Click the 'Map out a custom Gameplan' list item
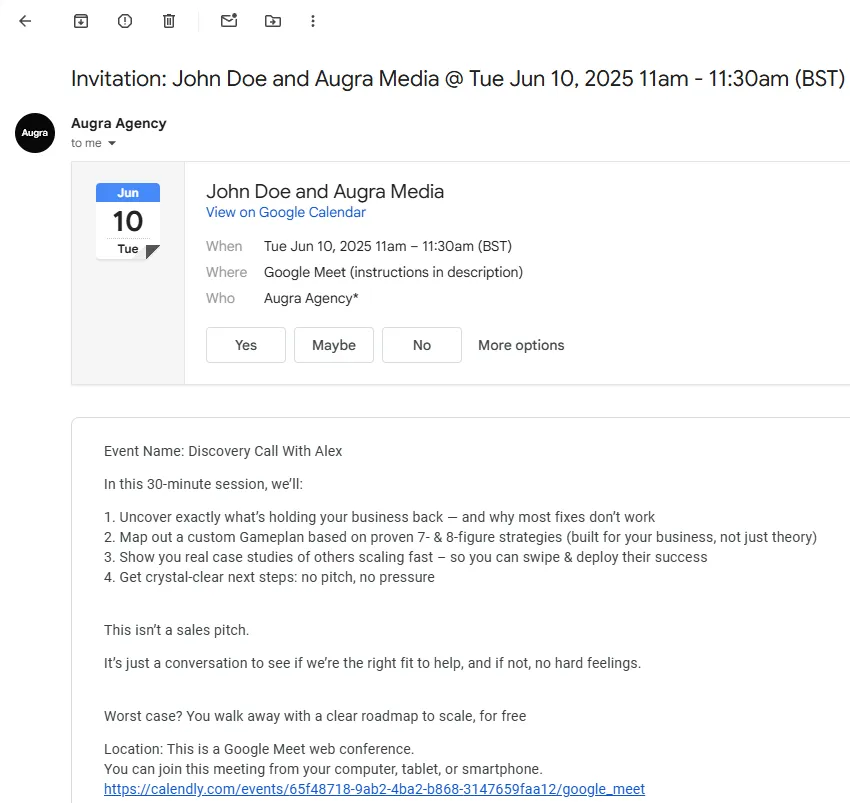850x803 pixels. point(460,537)
